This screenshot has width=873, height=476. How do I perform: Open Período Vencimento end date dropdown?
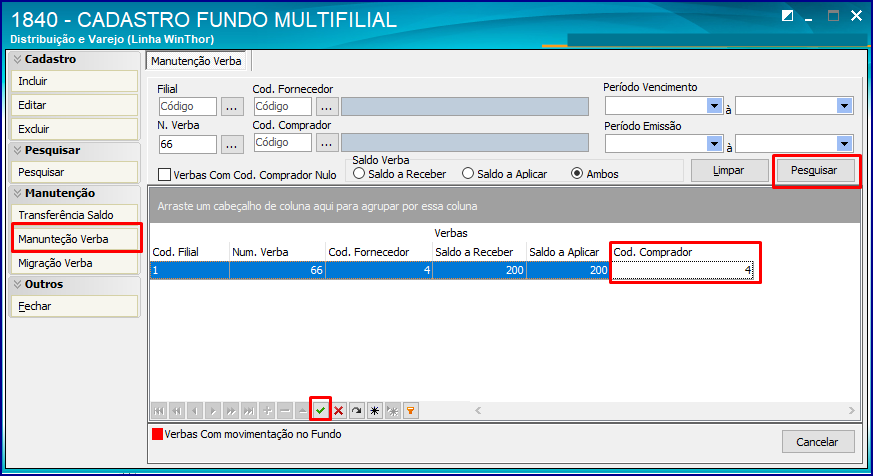pos(845,105)
